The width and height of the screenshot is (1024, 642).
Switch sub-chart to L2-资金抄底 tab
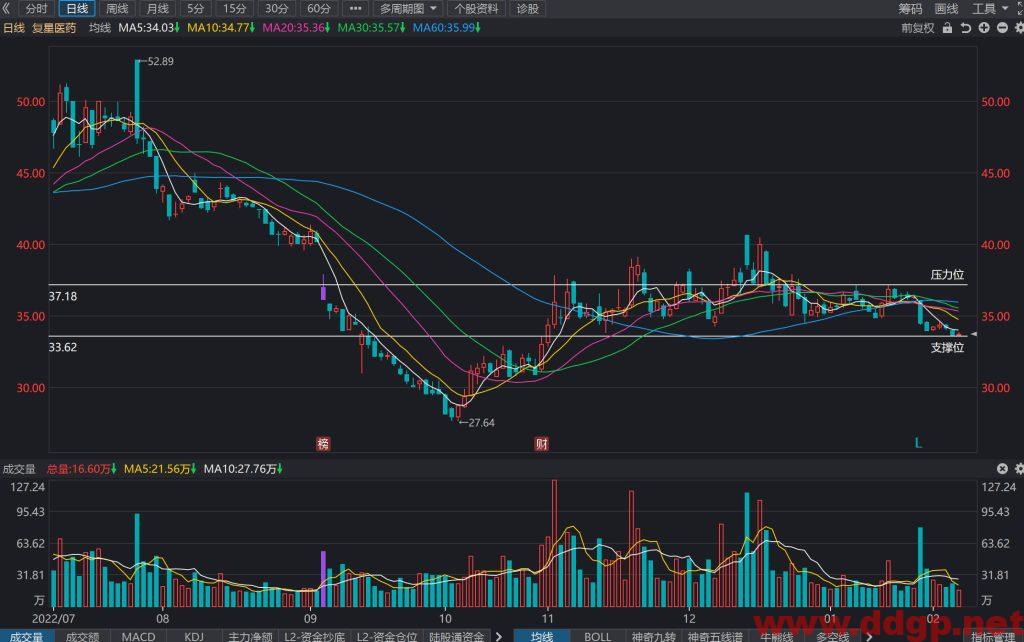click(314, 636)
